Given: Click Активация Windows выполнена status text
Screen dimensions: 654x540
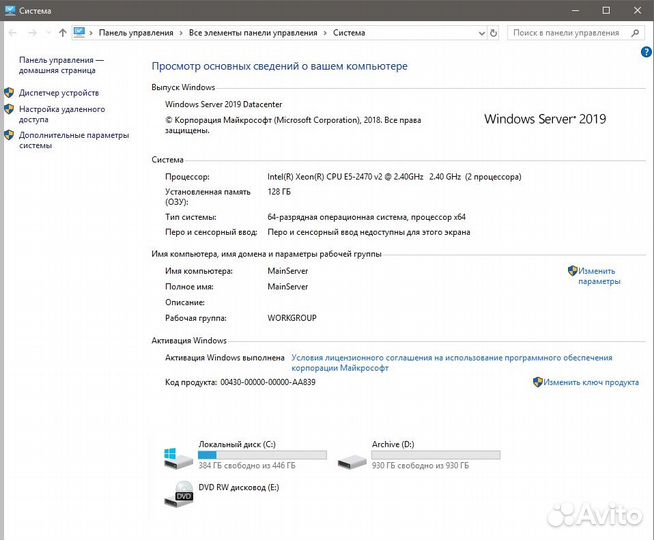Looking at the screenshot, I should (224, 357).
